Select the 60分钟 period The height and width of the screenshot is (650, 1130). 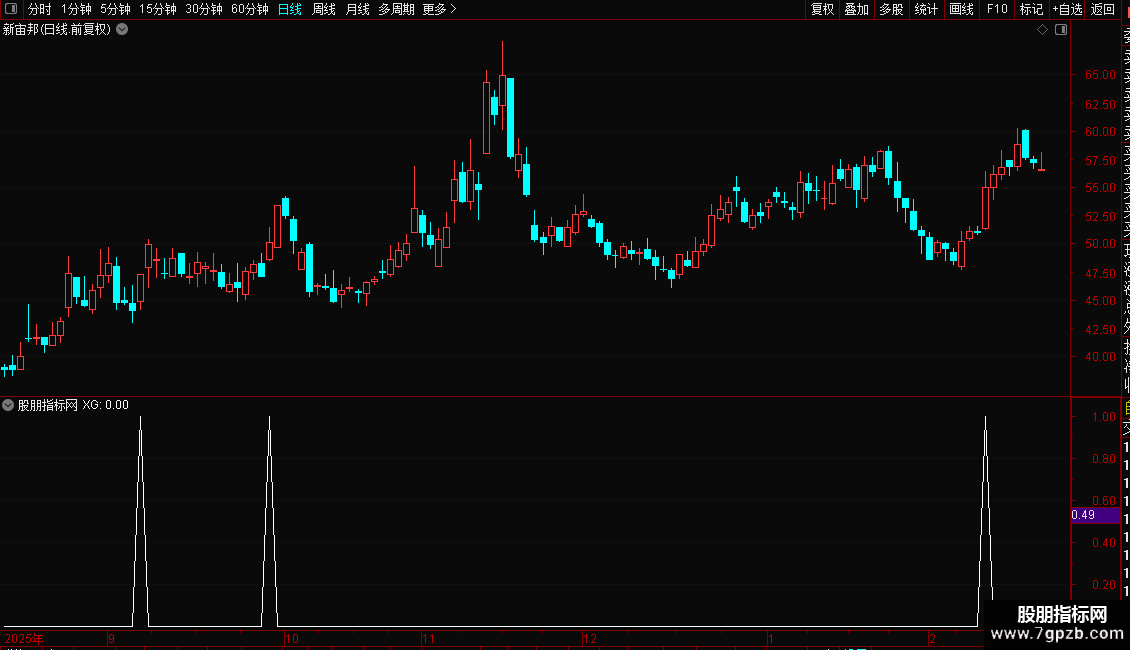point(249,9)
